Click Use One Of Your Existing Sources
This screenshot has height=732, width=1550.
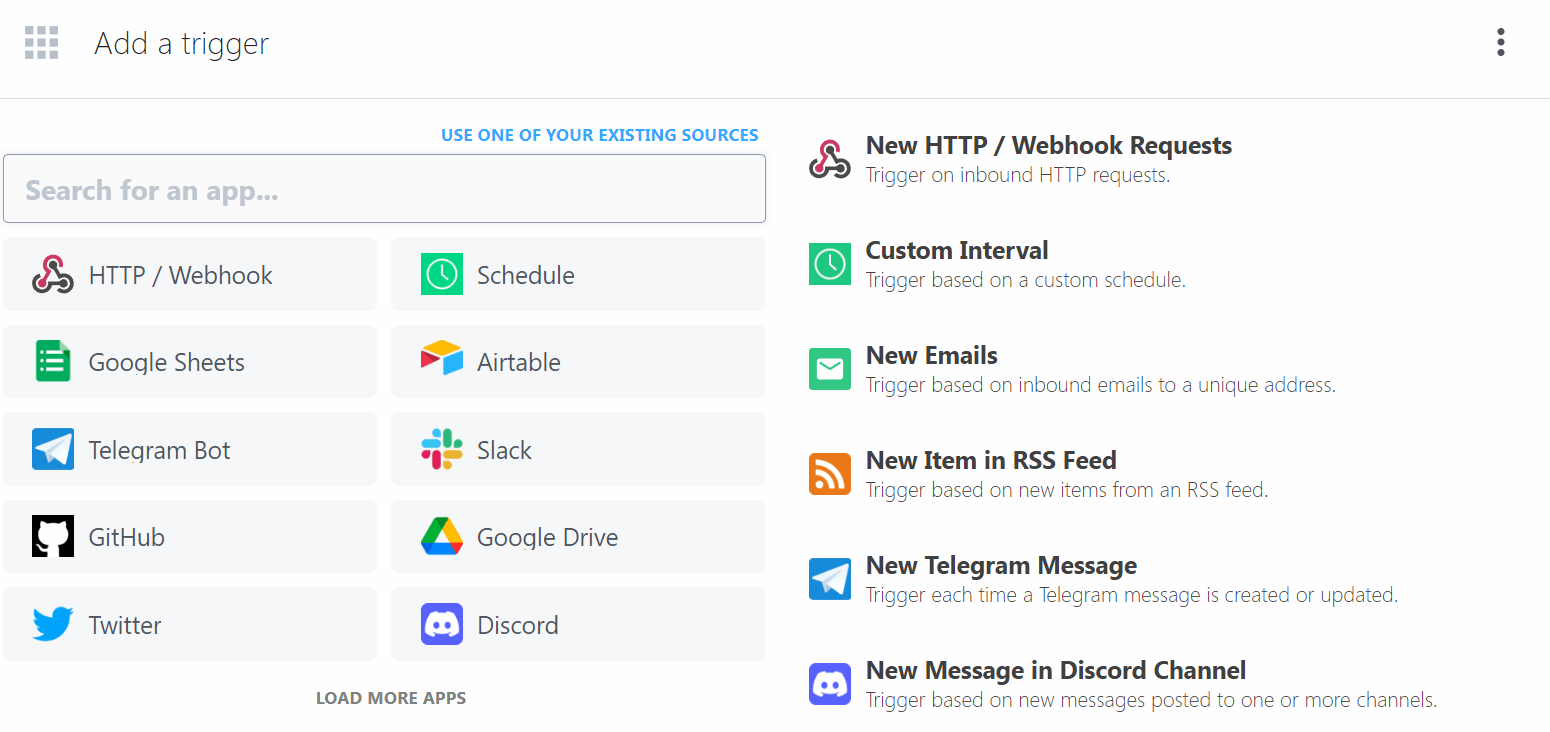tap(600, 135)
